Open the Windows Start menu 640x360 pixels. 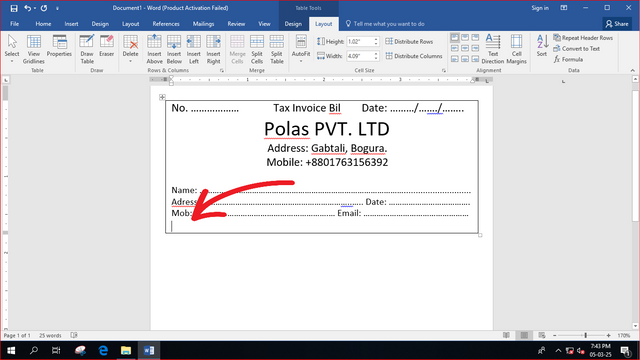(x=11, y=351)
